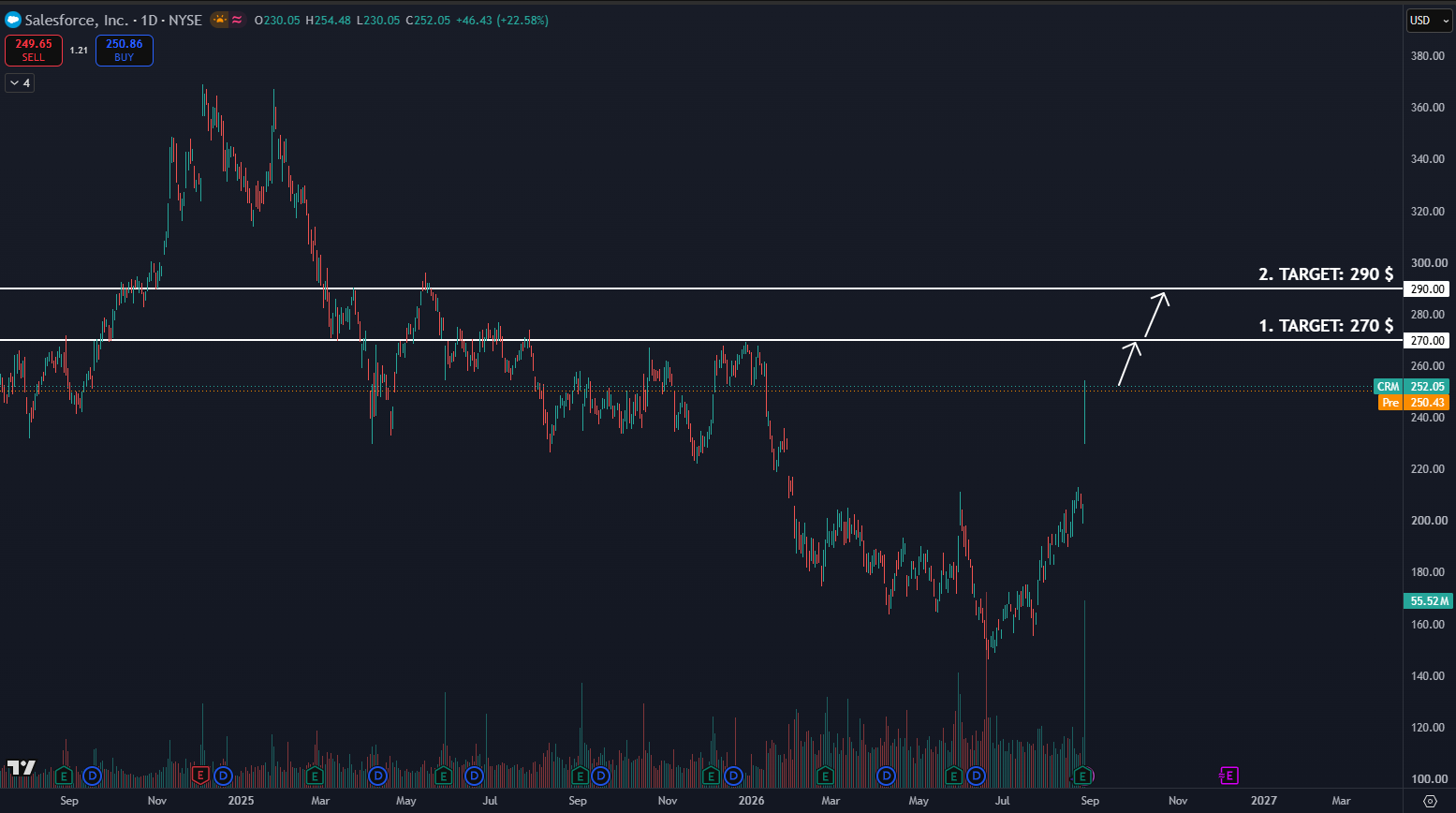Open the earnings marker before Mar 2026
Image resolution: width=1456 pixels, height=813 pixels.
tap(825, 776)
